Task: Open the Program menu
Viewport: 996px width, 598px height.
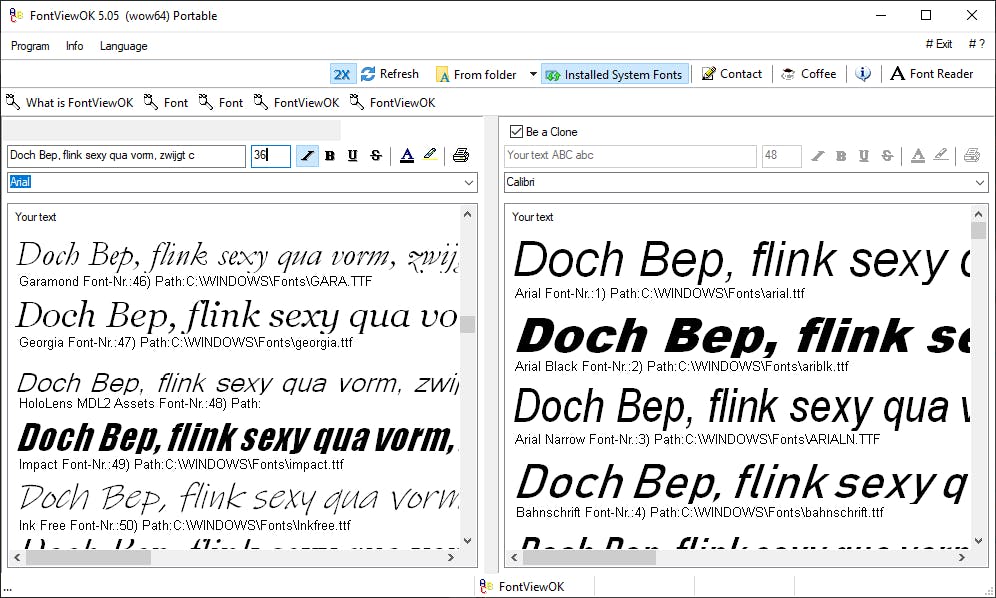Action: [30, 46]
